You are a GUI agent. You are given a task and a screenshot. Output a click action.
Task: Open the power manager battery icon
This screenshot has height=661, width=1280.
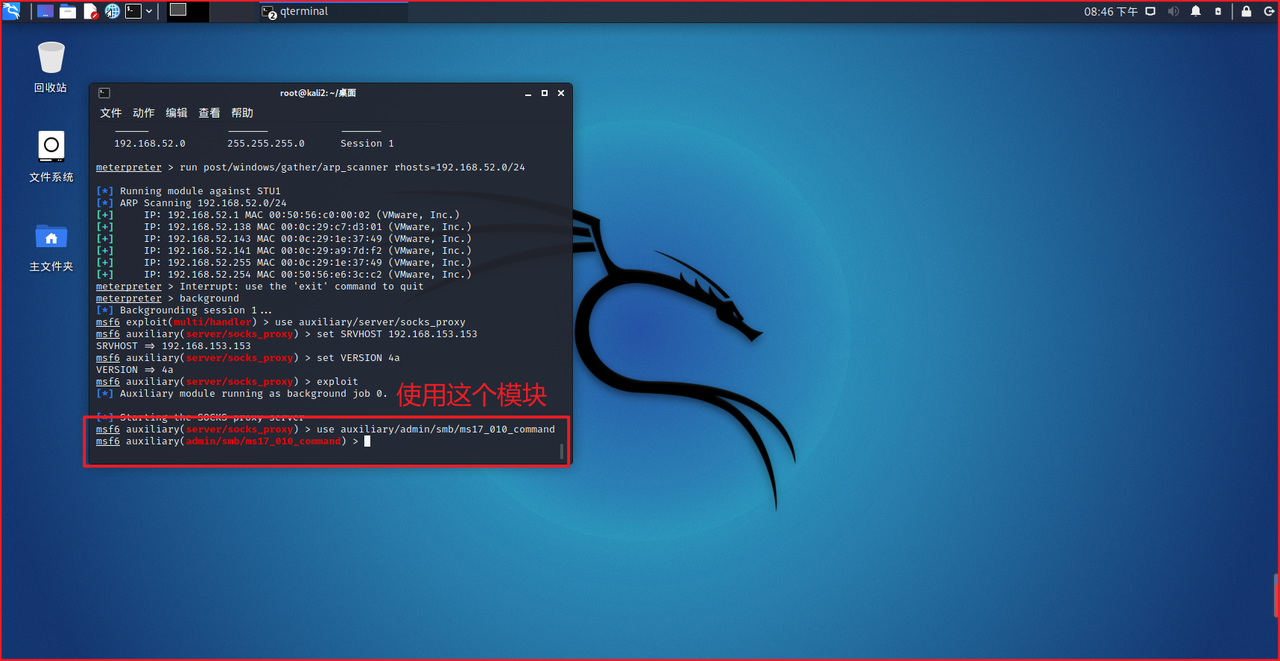click(1218, 11)
